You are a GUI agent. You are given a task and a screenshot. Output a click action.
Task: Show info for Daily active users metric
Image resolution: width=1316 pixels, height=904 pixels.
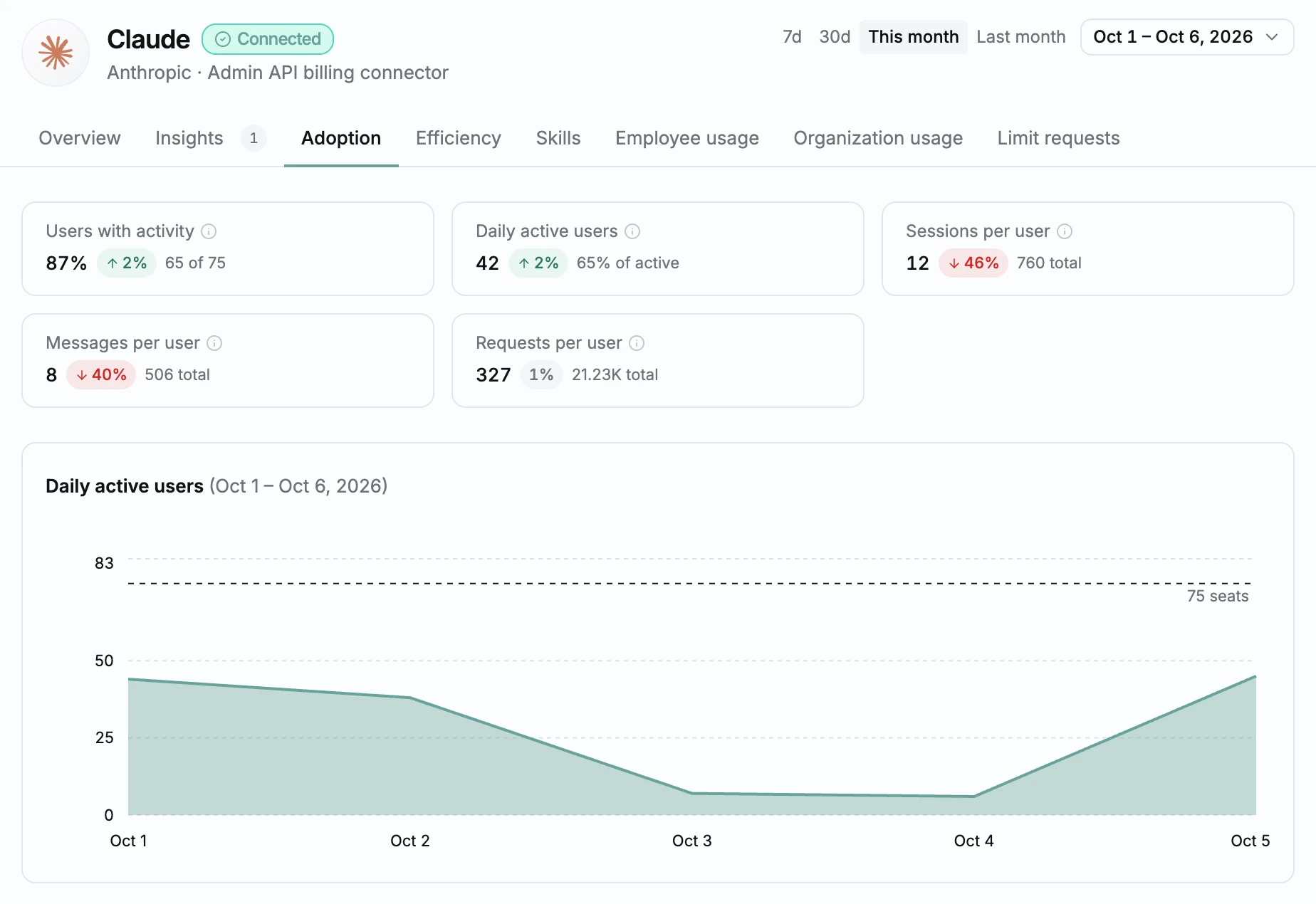click(632, 231)
